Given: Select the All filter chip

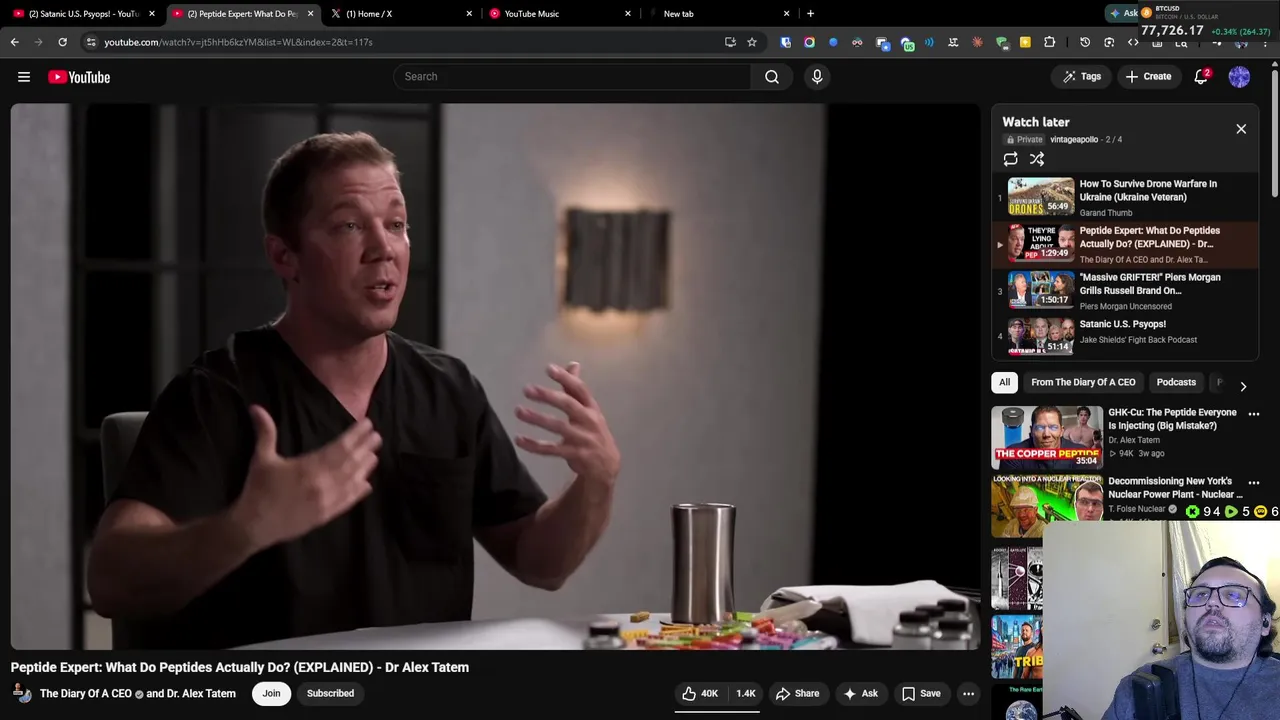Looking at the screenshot, I should [x=1004, y=382].
